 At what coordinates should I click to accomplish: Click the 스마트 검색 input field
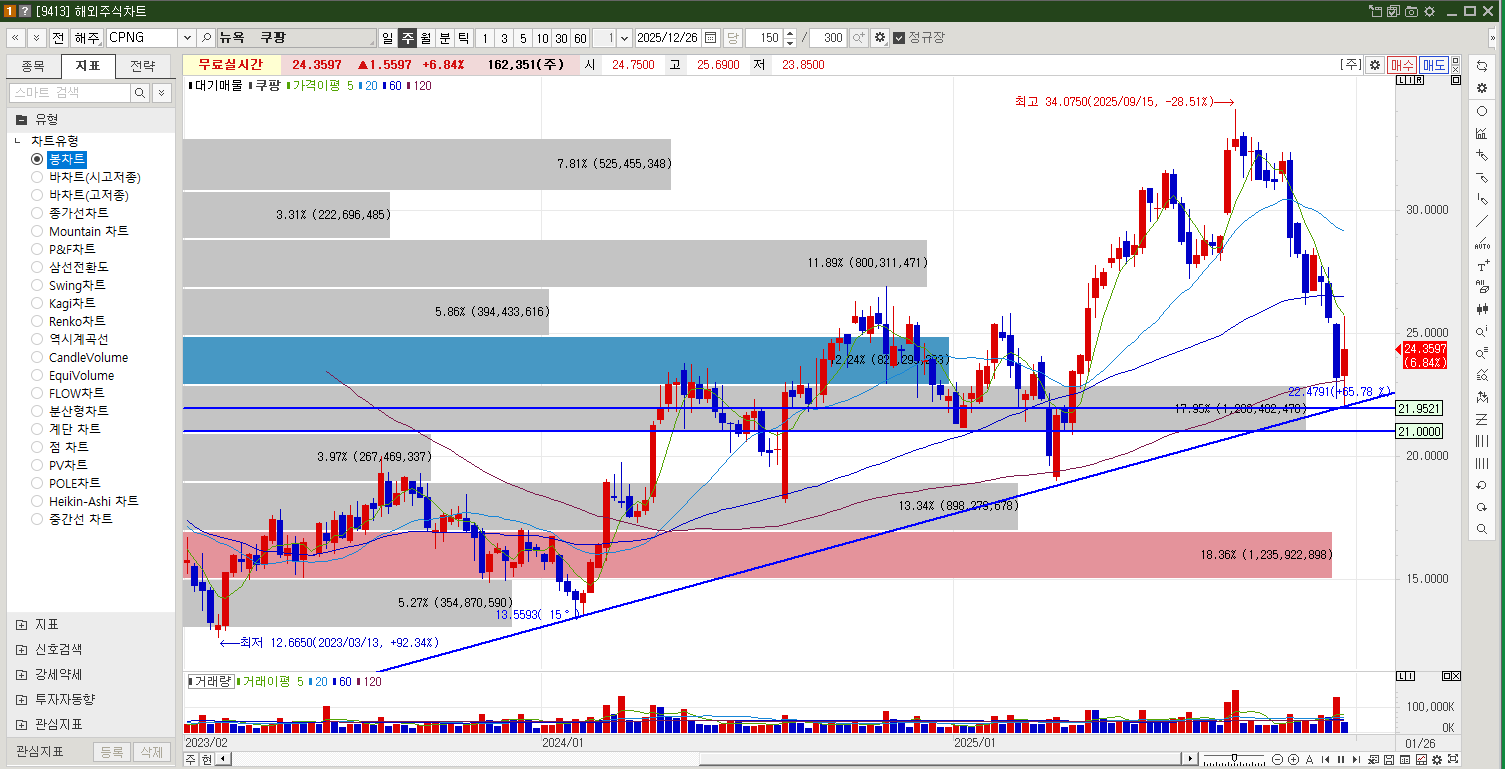70,92
